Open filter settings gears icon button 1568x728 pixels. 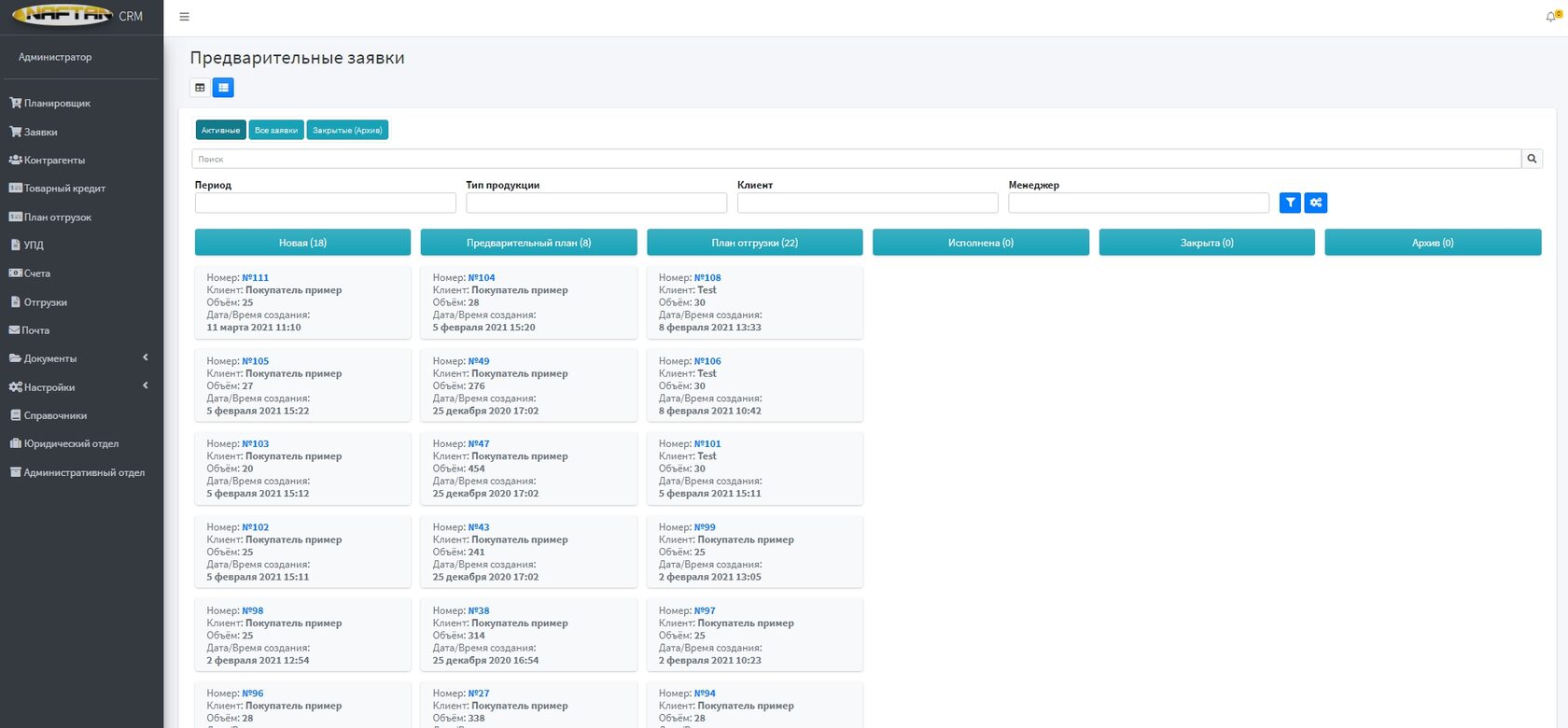click(1316, 203)
